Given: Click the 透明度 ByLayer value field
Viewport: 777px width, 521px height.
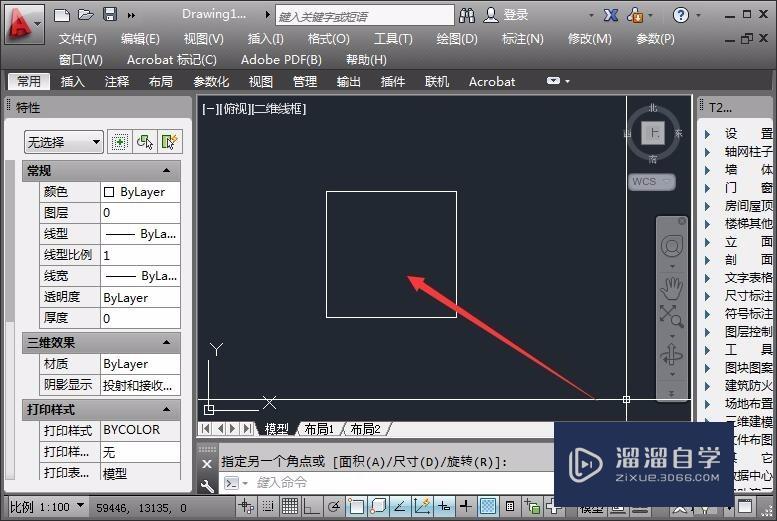Looking at the screenshot, I should tap(140, 297).
